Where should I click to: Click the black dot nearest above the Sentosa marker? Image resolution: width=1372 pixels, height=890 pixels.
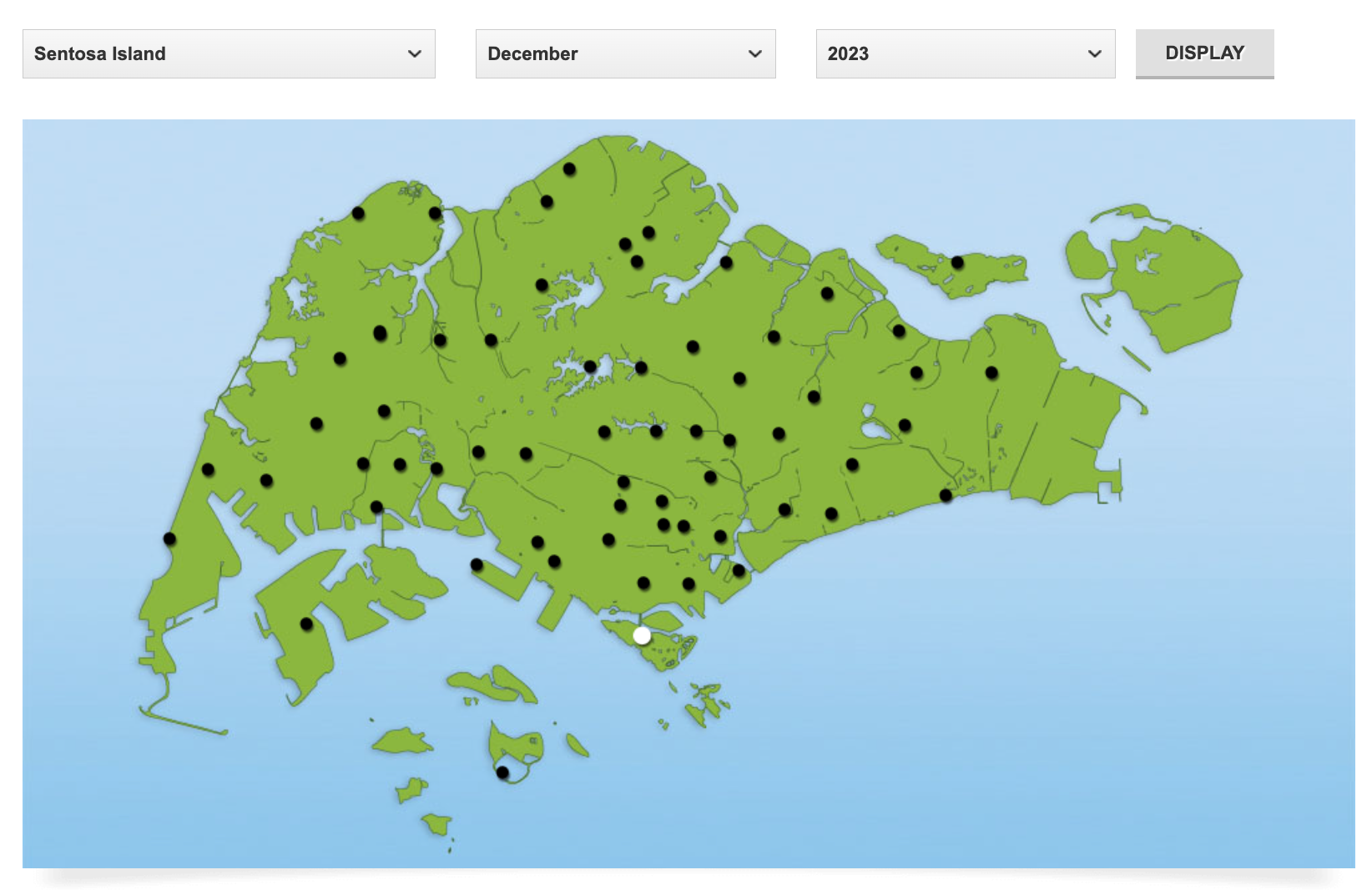pos(643,583)
